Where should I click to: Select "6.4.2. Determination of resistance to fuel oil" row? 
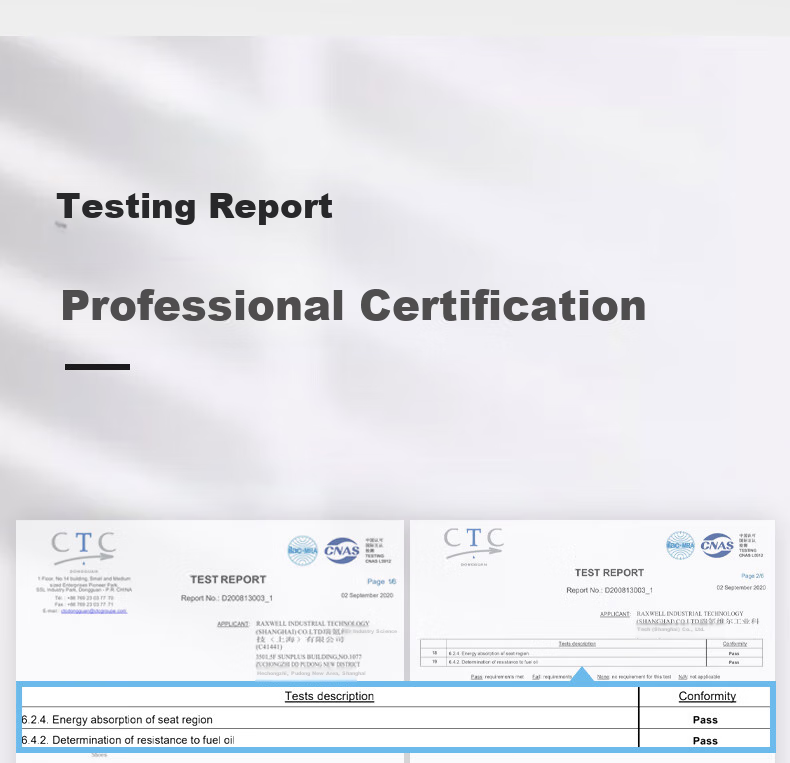click(396, 739)
